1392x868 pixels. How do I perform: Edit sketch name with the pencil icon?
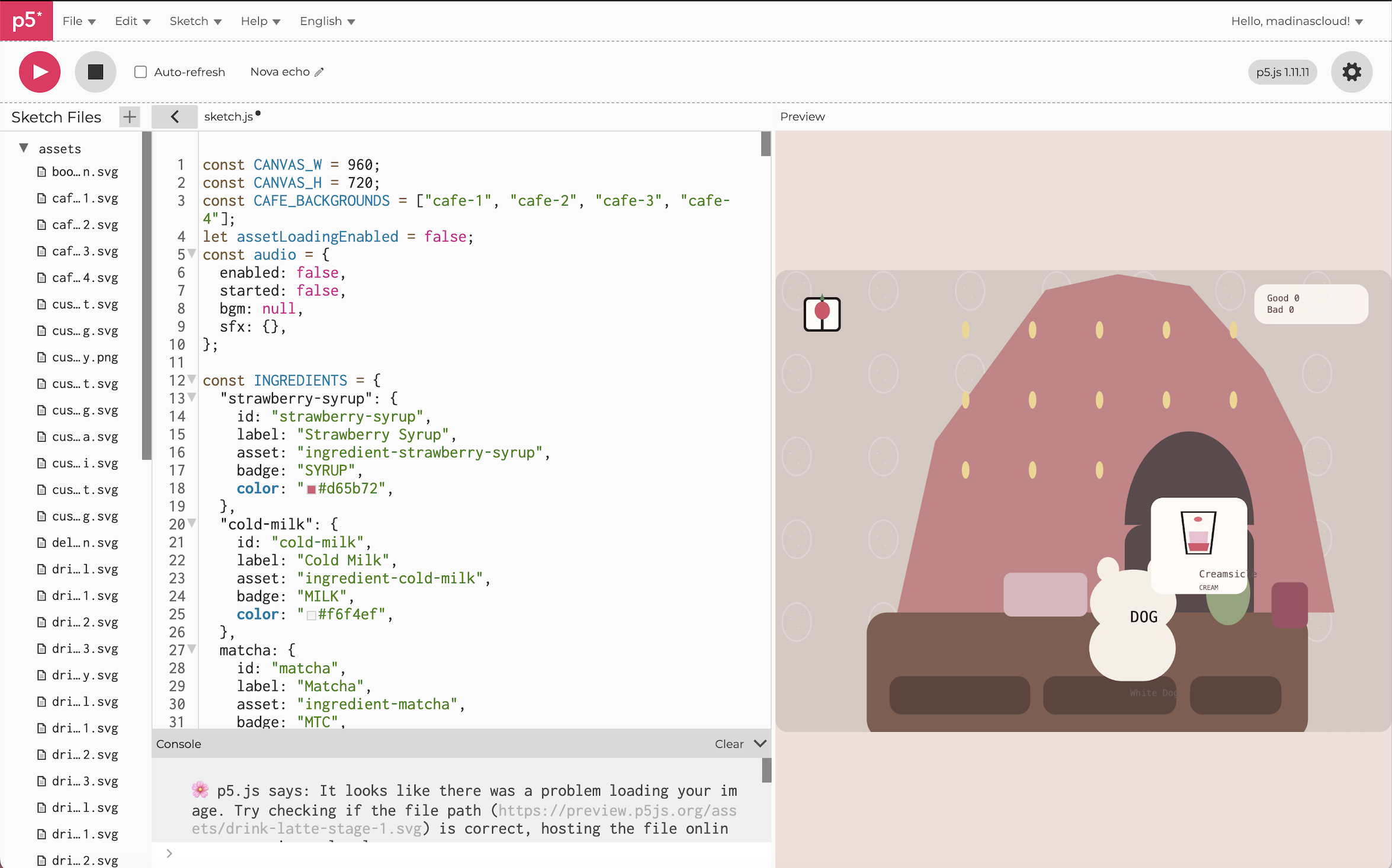point(319,72)
